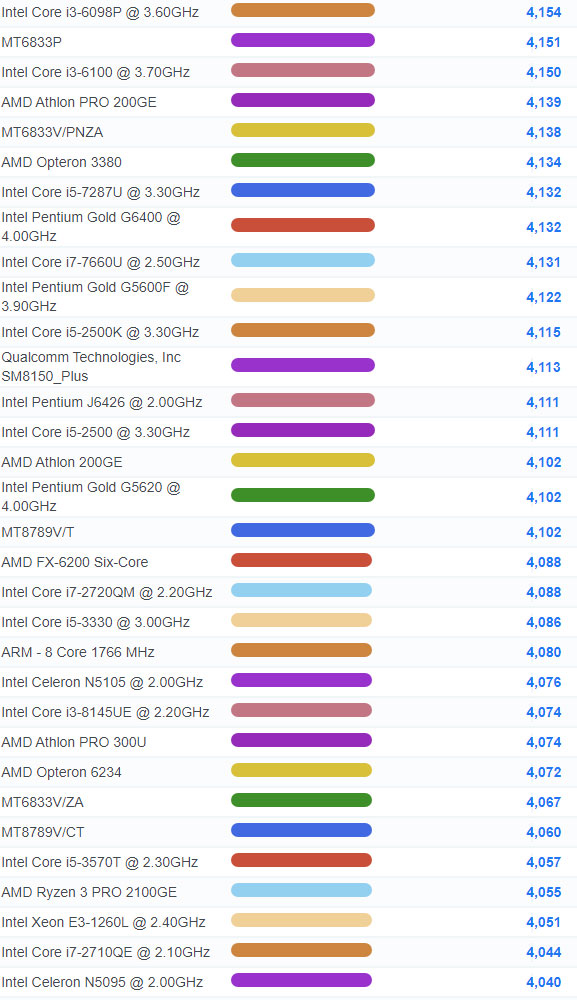
Task: Open Intel Pentium J6426 @ 2.00GHz
Action: coord(102,402)
